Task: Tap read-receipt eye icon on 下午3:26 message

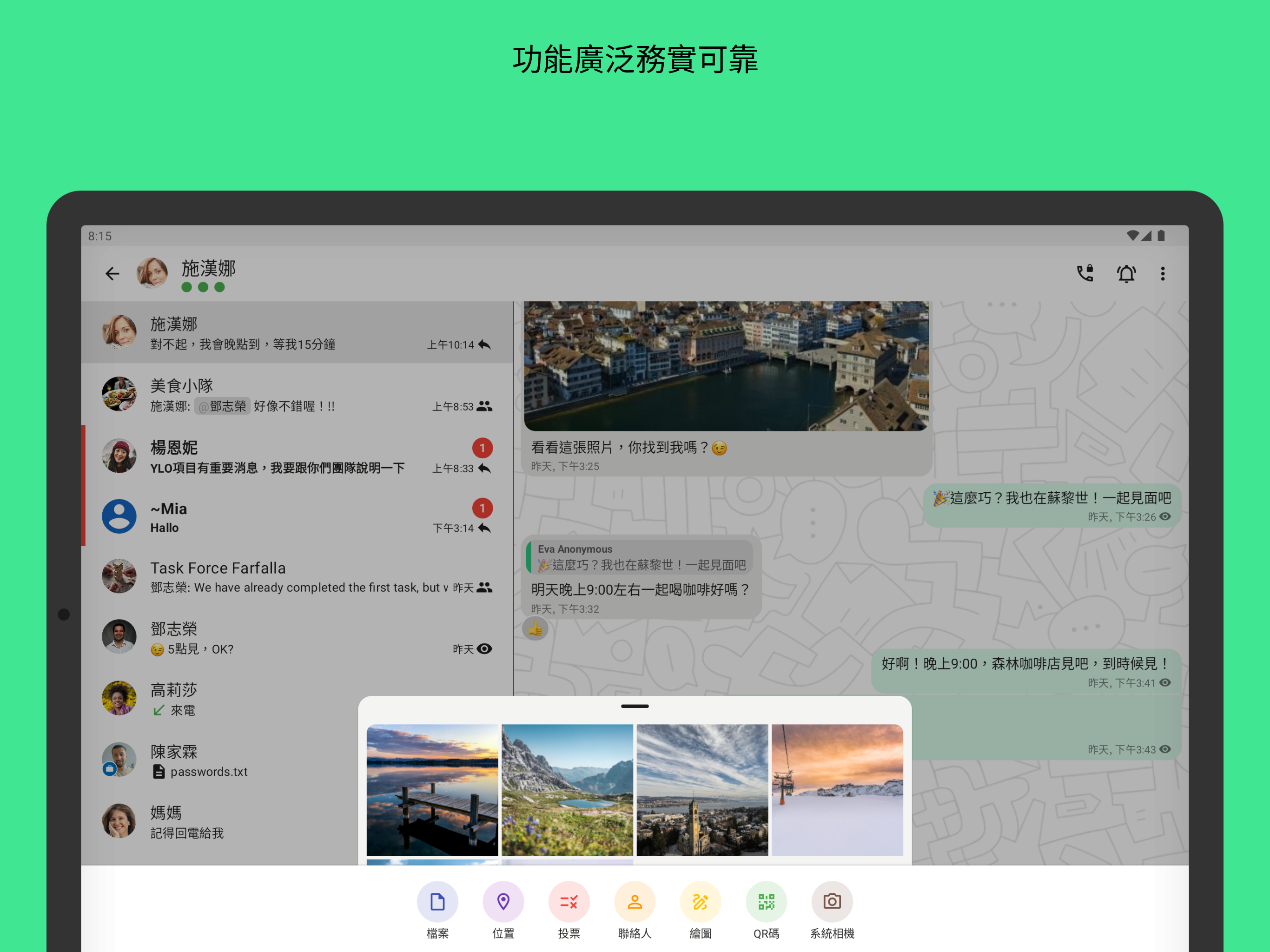Action: (1165, 517)
